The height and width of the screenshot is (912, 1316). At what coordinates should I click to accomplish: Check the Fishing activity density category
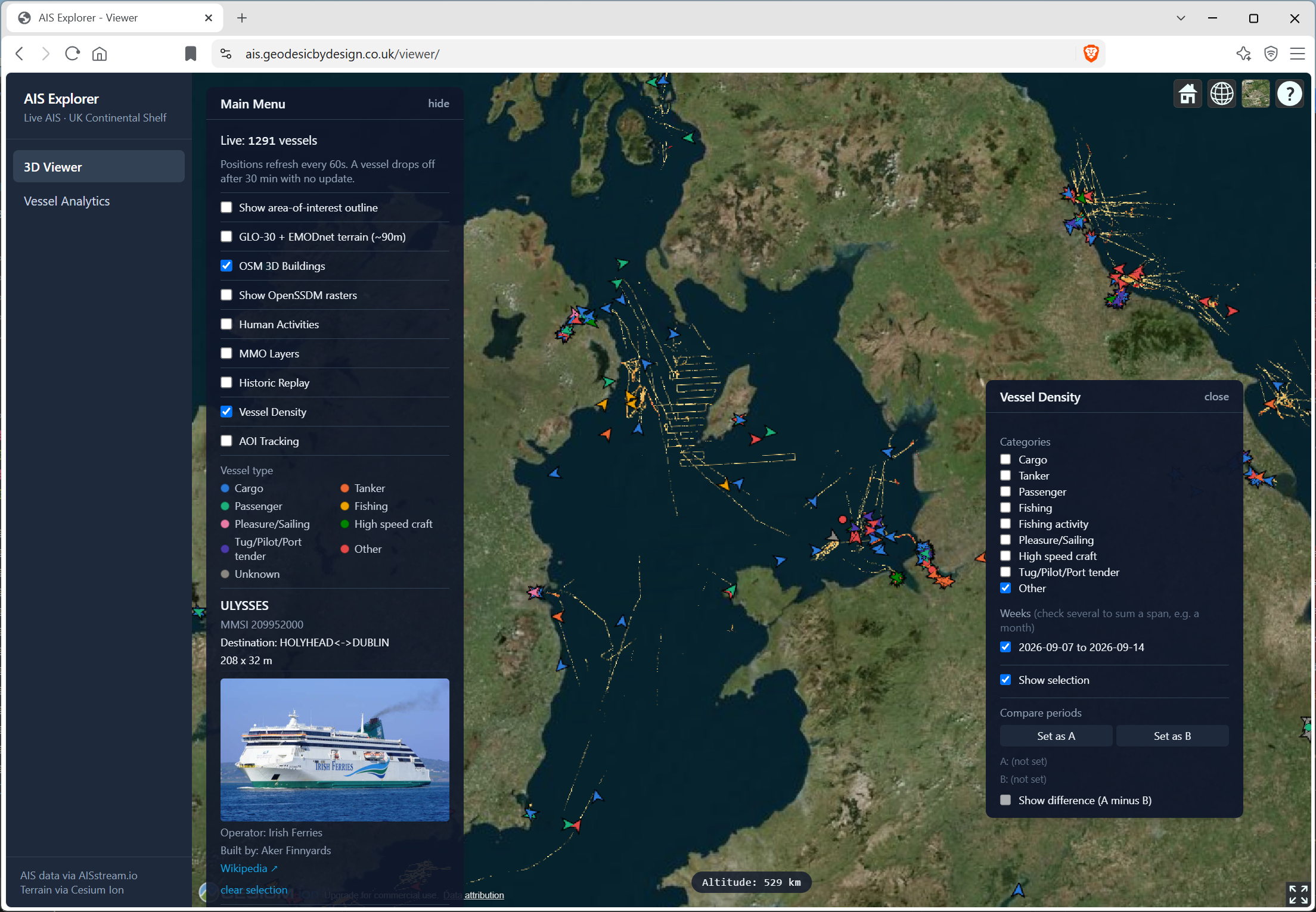1005,524
